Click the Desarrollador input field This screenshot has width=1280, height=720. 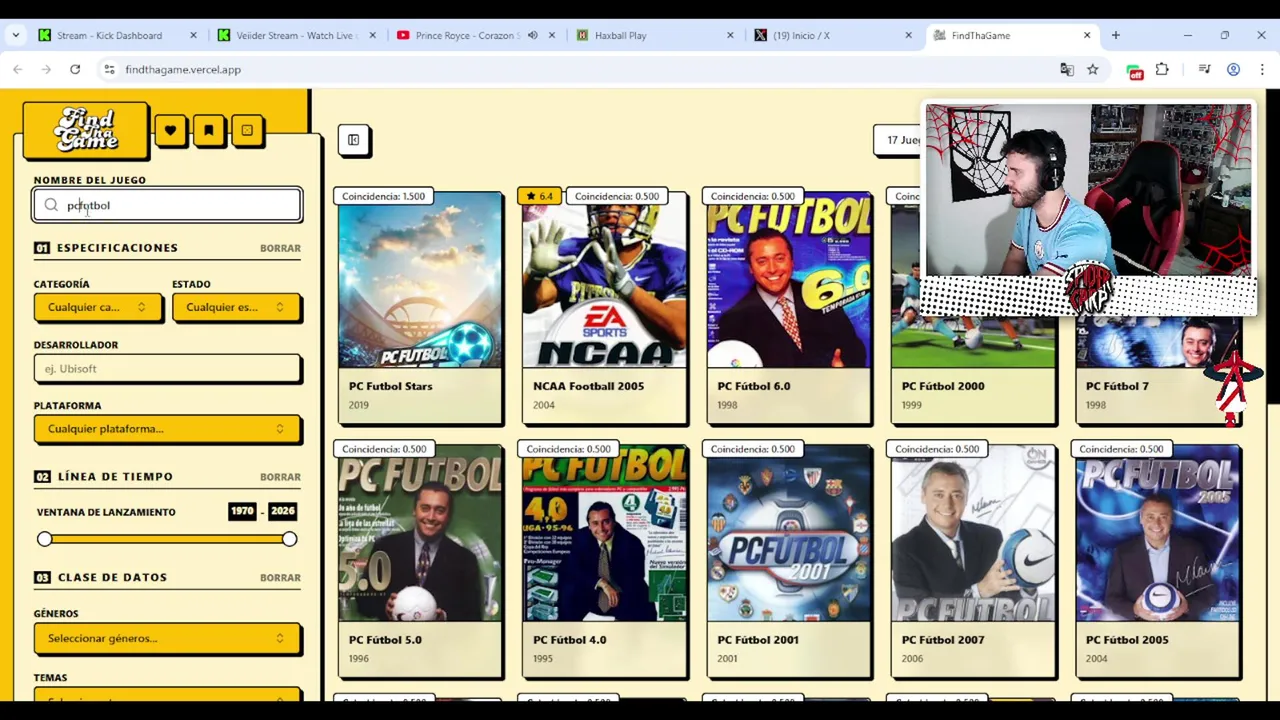(167, 368)
